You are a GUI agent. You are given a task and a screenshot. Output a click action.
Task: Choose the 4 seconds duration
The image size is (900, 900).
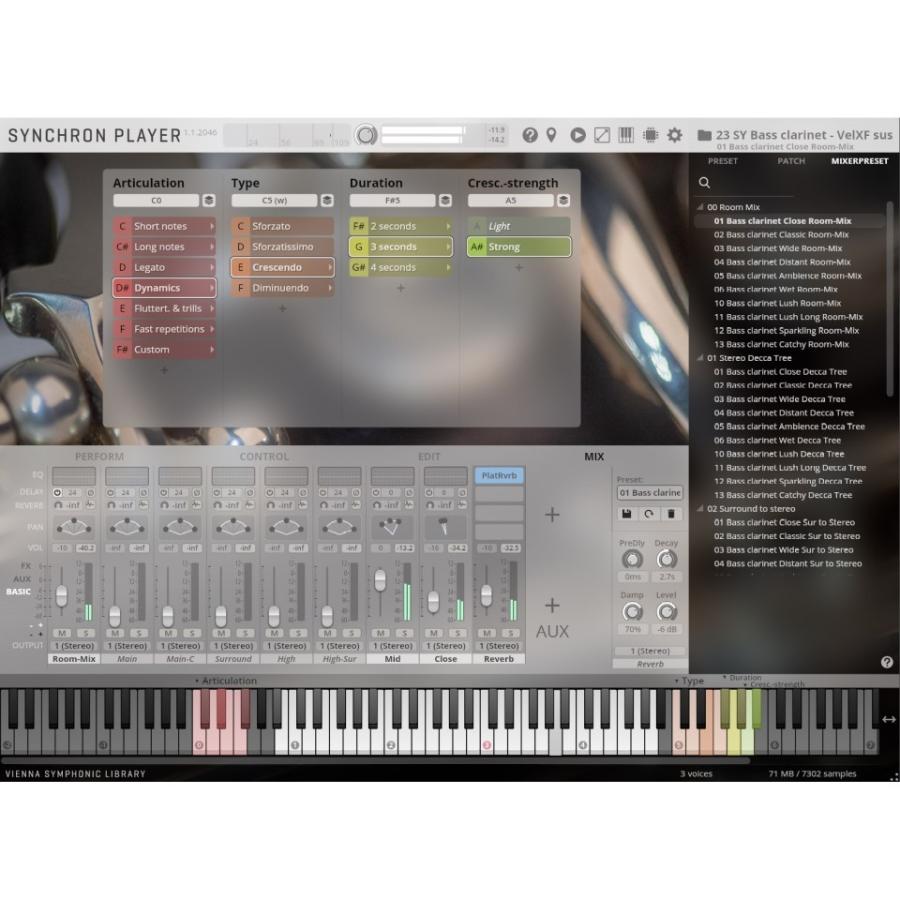pyautogui.click(x=400, y=268)
